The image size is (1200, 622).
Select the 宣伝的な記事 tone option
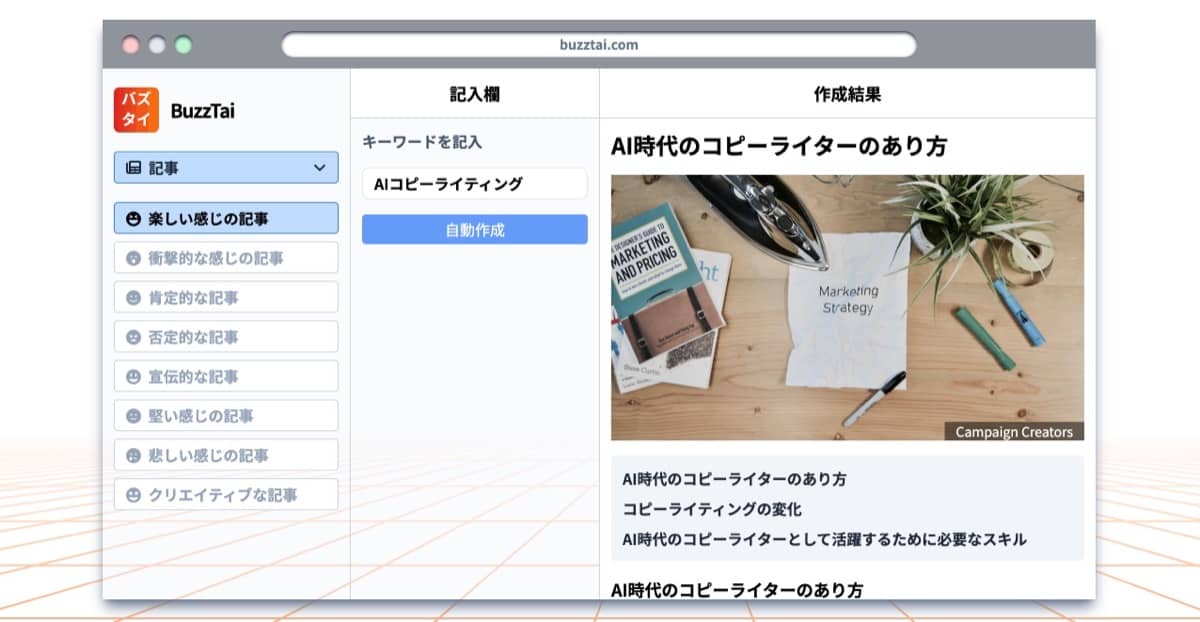[226, 376]
